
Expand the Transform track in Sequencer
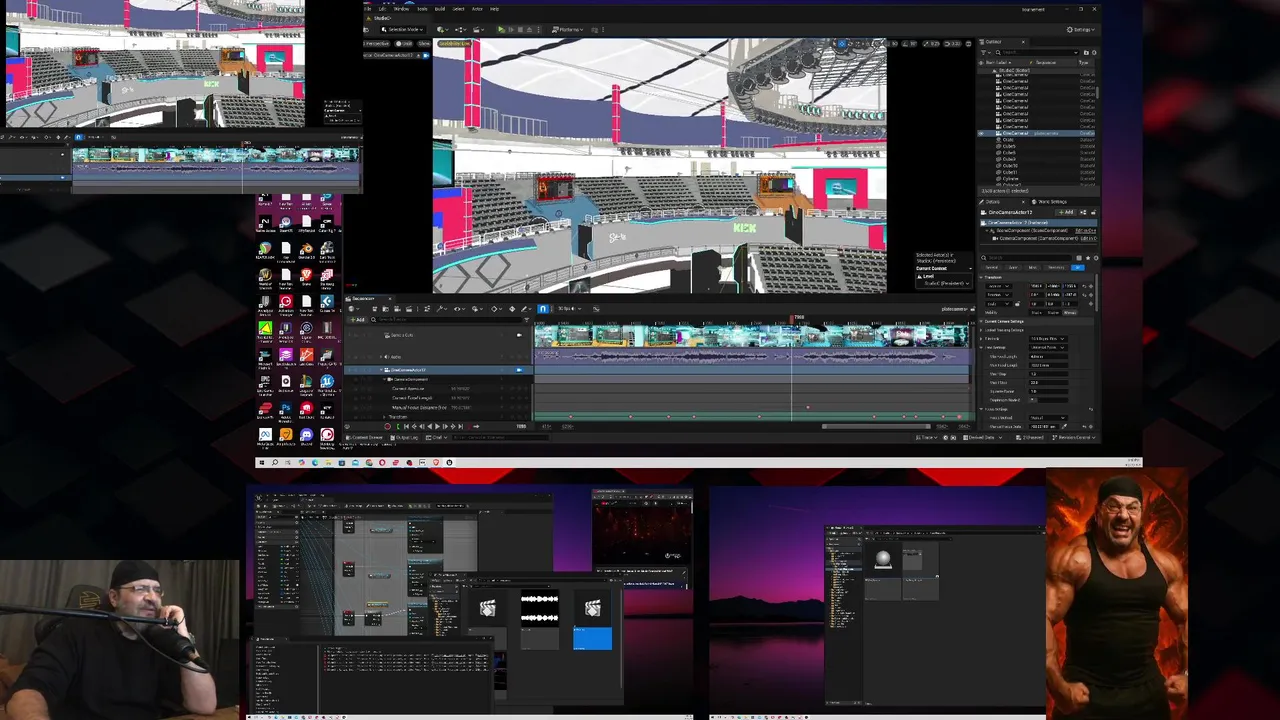(384, 417)
